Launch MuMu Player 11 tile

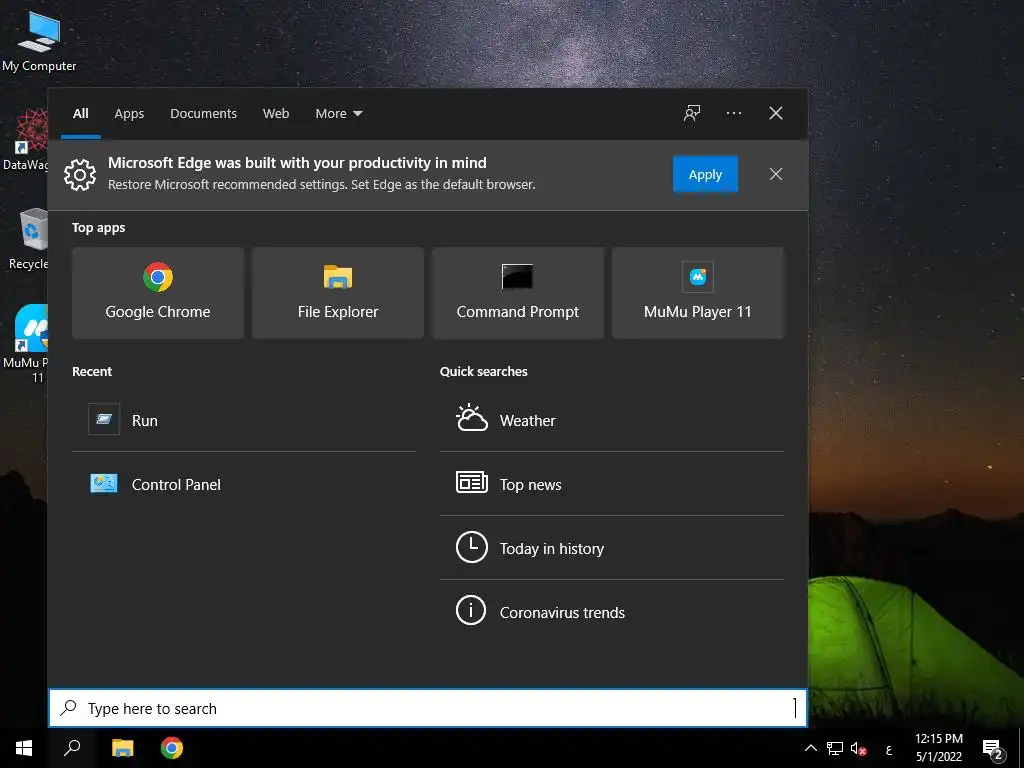[x=697, y=293]
